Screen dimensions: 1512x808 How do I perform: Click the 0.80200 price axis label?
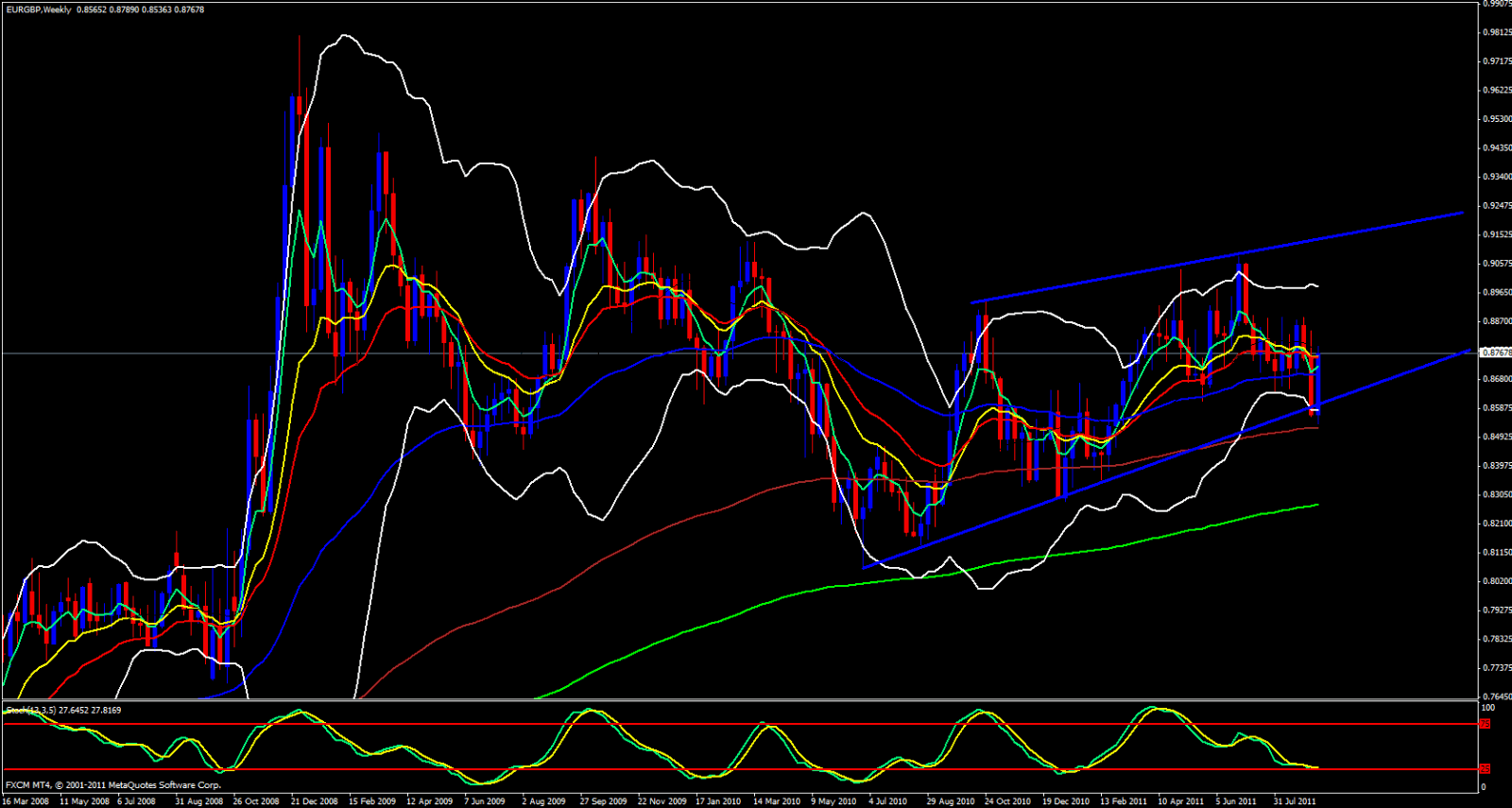(1496, 581)
